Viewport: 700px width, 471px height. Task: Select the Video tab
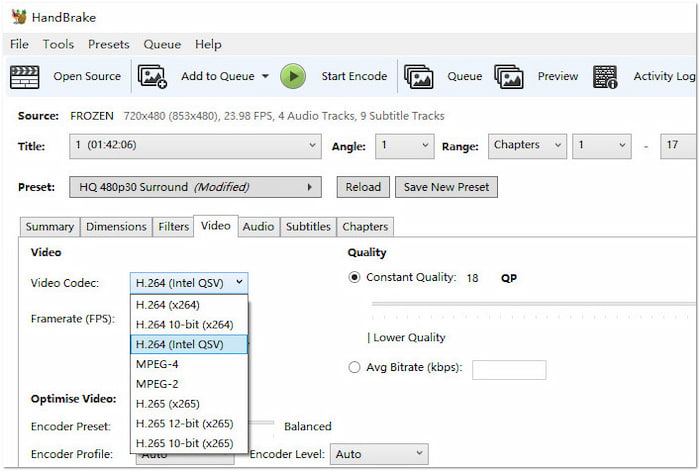coord(216,226)
